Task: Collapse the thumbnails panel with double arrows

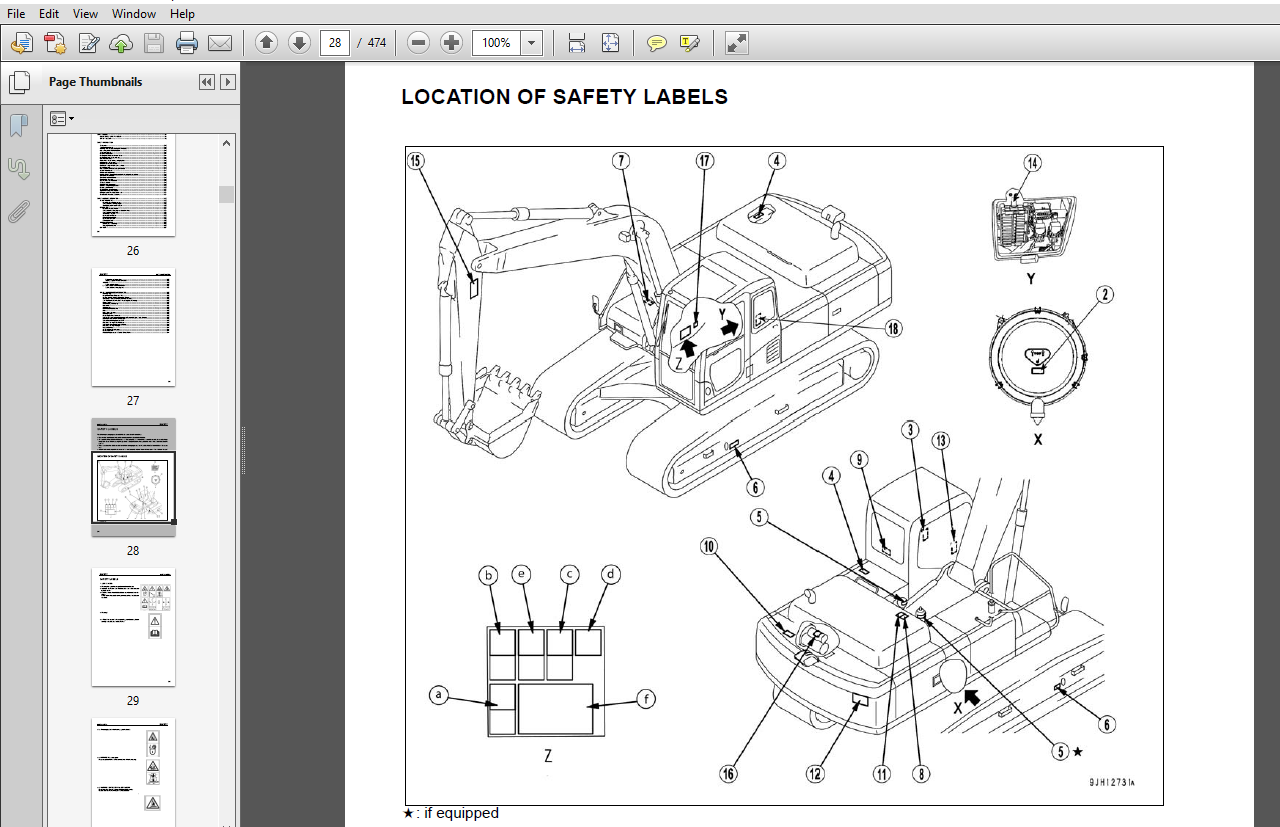Action: (207, 82)
